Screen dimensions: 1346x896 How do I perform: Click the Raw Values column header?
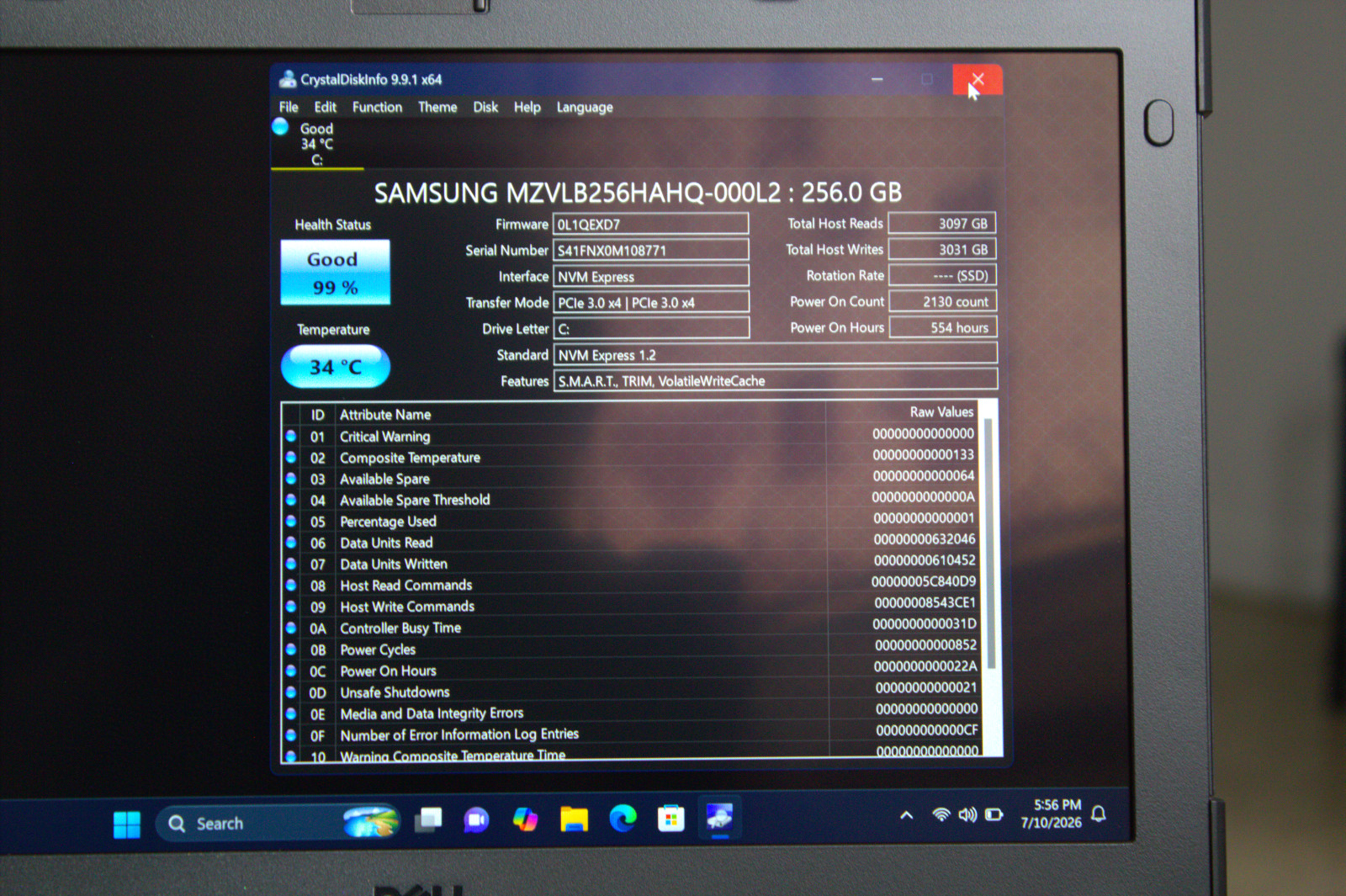click(941, 411)
